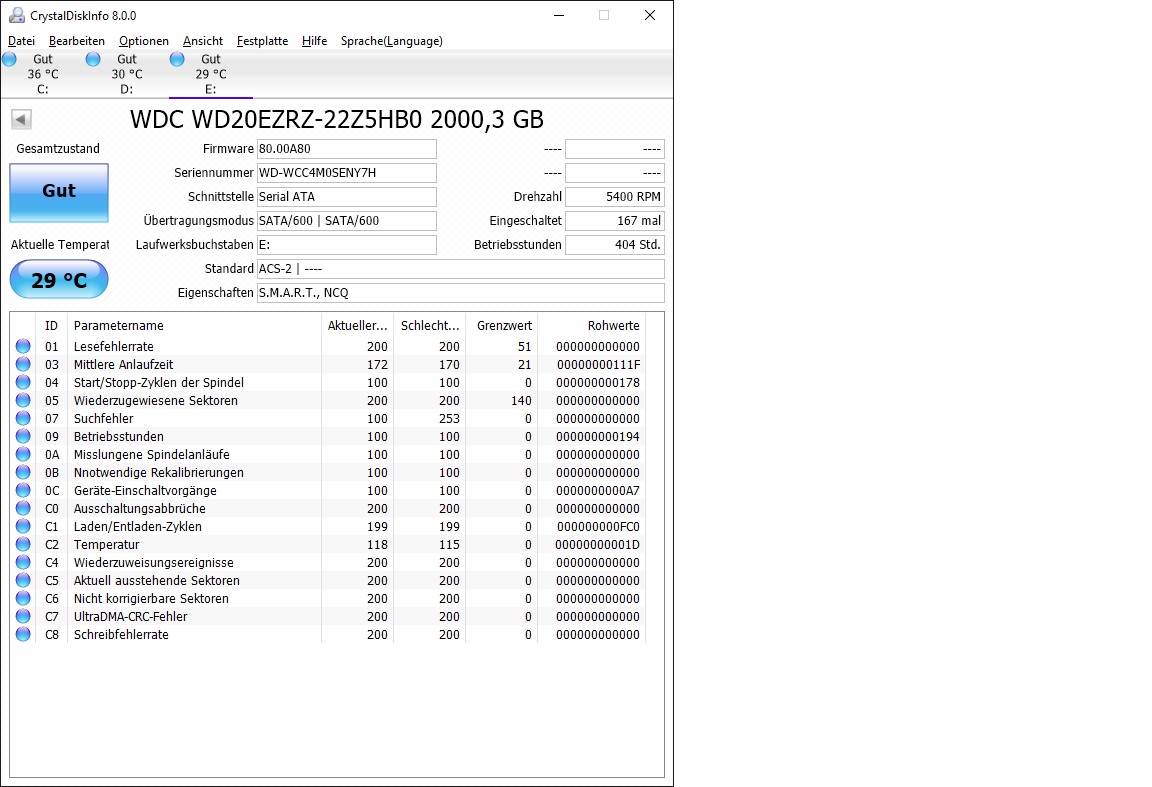This screenshot has width=1152, height=787.
Task: Click status icon next to Misslungene Spindelanläufe
Action: [24, 454]
